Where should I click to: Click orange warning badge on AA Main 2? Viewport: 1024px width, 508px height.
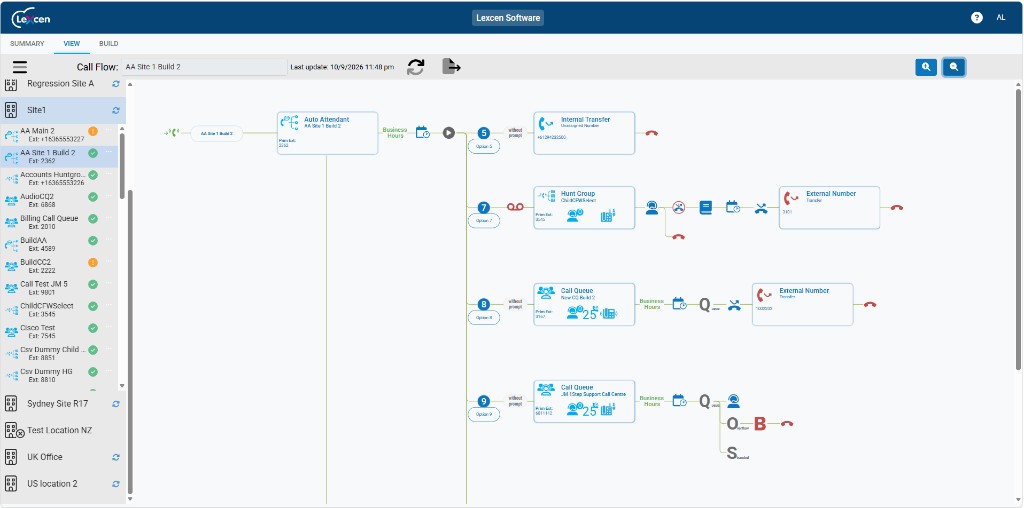coord(93,131)
